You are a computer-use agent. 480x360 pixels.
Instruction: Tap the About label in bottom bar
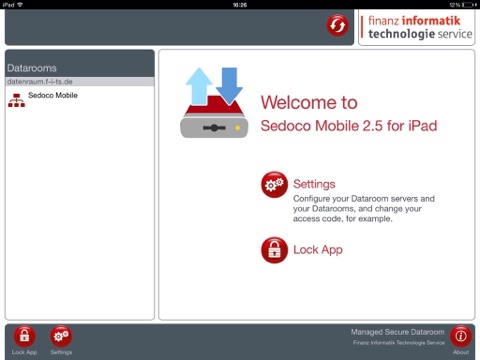(x=461, y=352)
